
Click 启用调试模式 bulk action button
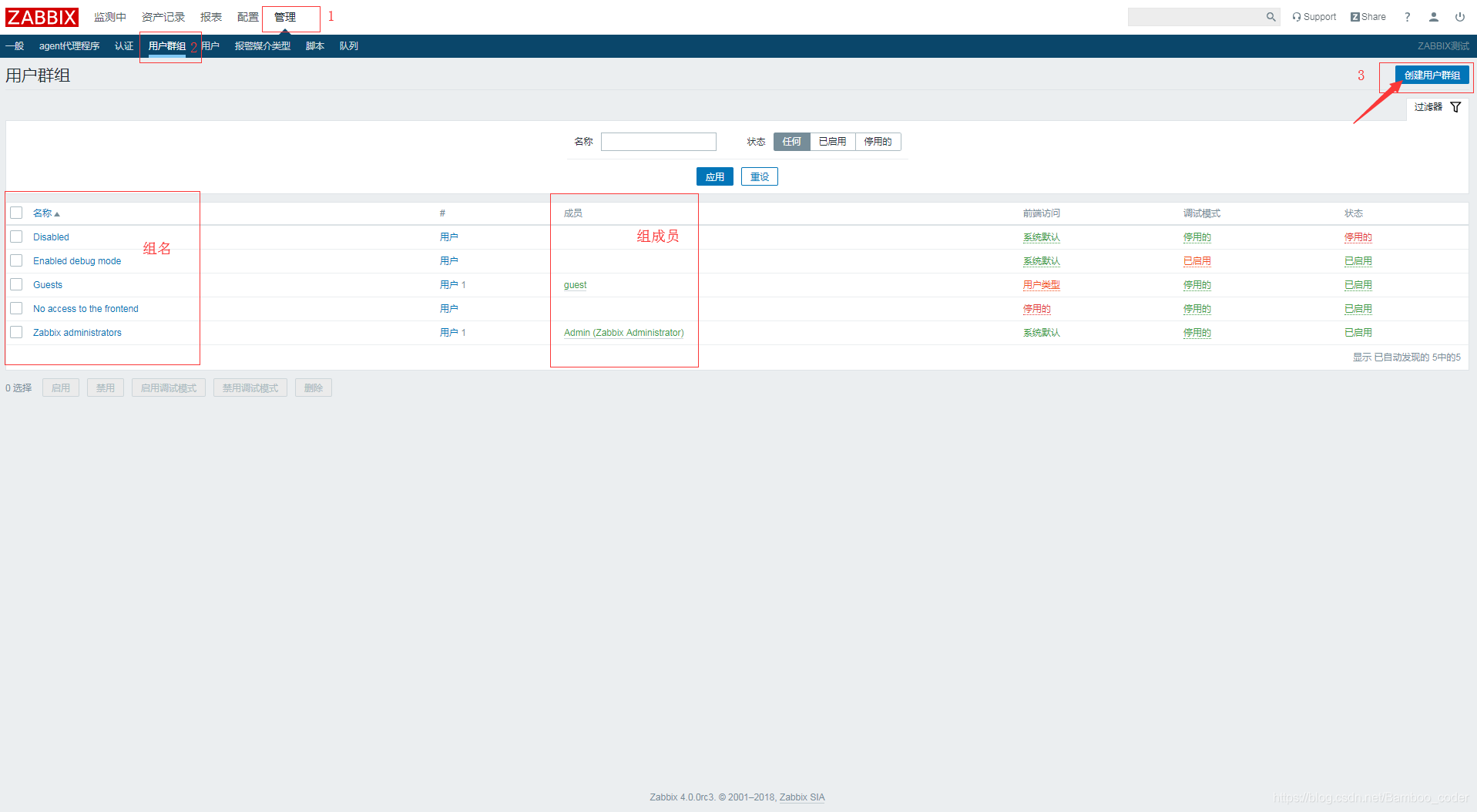(169, 388)
